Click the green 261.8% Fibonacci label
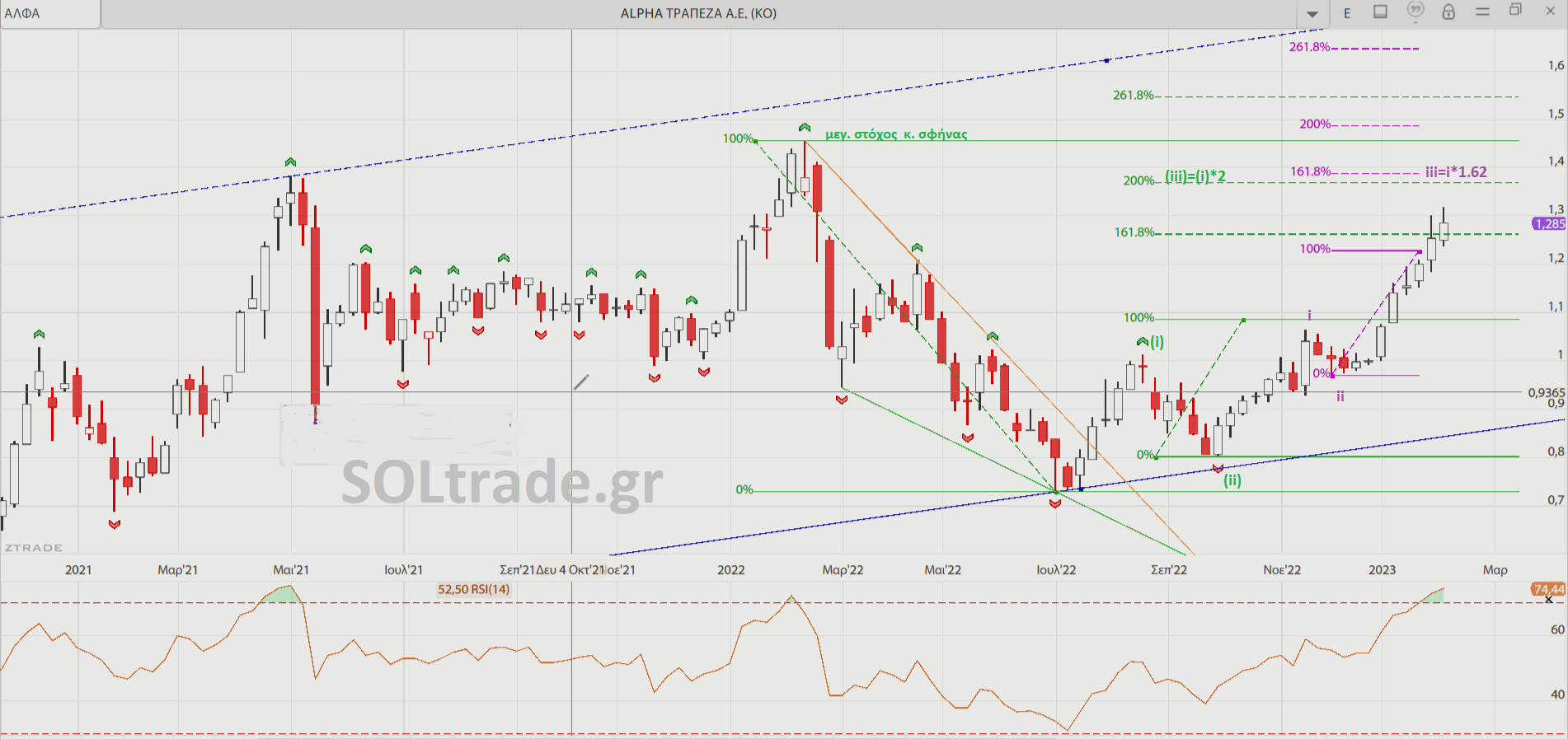 1133,96
